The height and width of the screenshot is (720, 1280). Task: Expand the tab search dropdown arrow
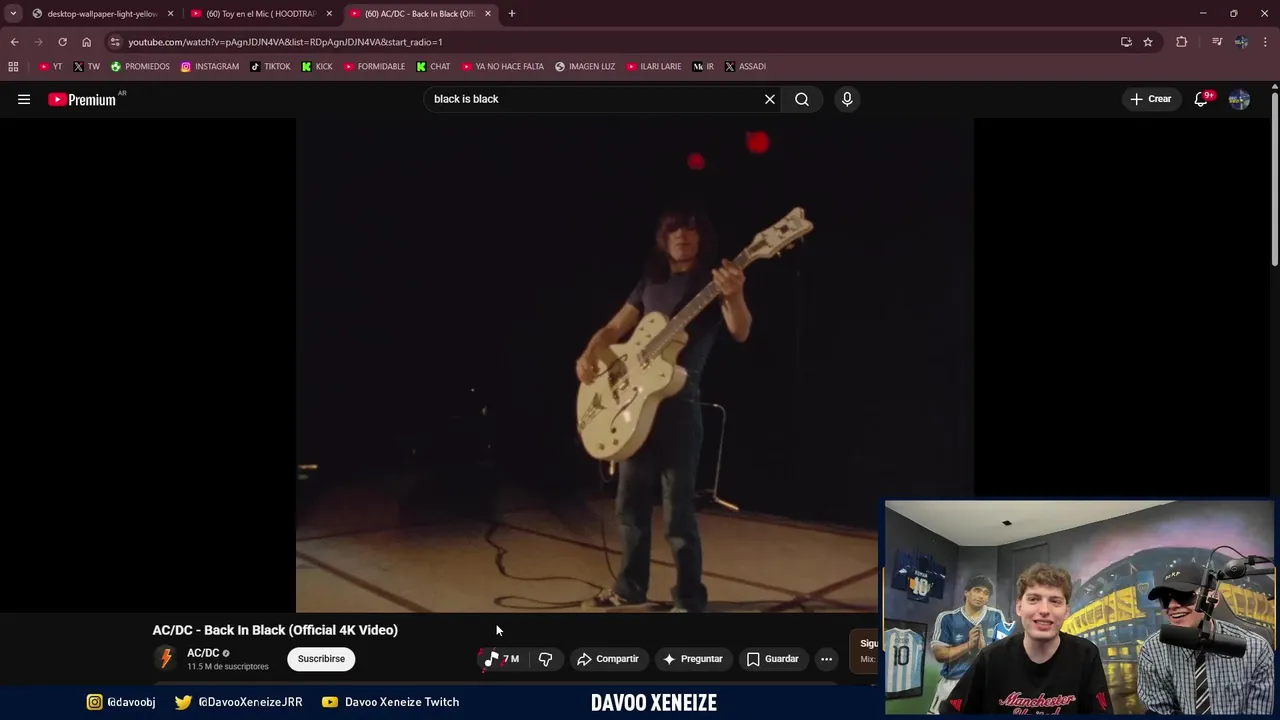[13, 14]
